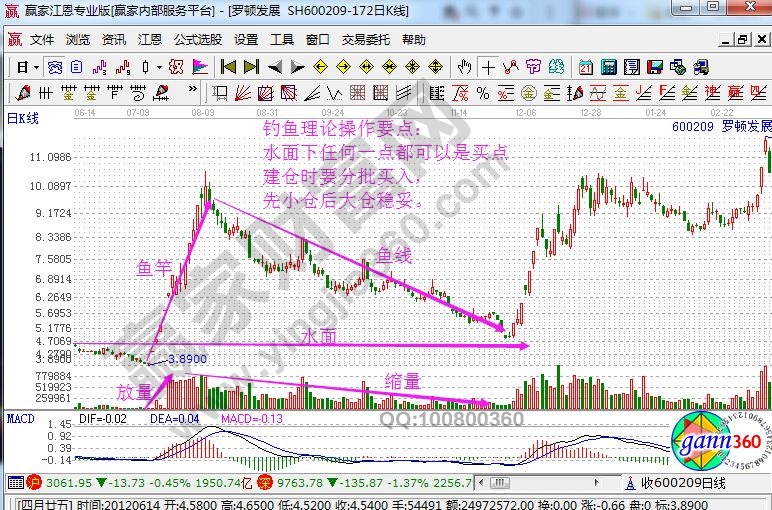Toggle the crosshair cursor button

488,67
